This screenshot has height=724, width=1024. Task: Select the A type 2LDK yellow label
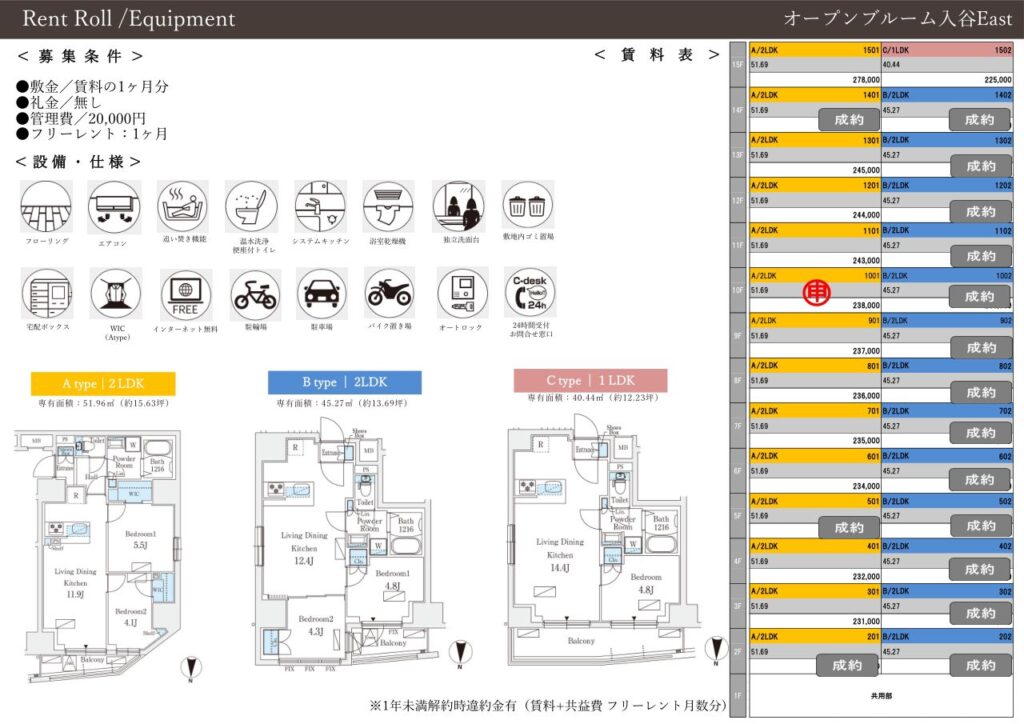tap(103, 383)
